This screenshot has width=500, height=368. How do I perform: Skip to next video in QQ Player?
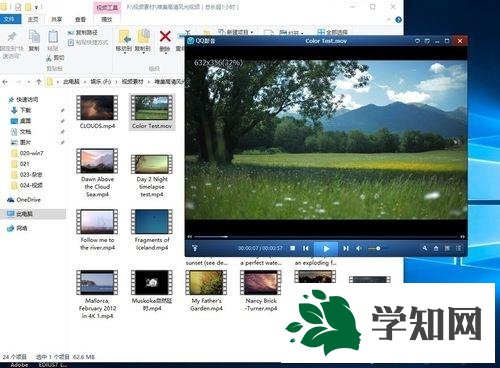(346, 248)
